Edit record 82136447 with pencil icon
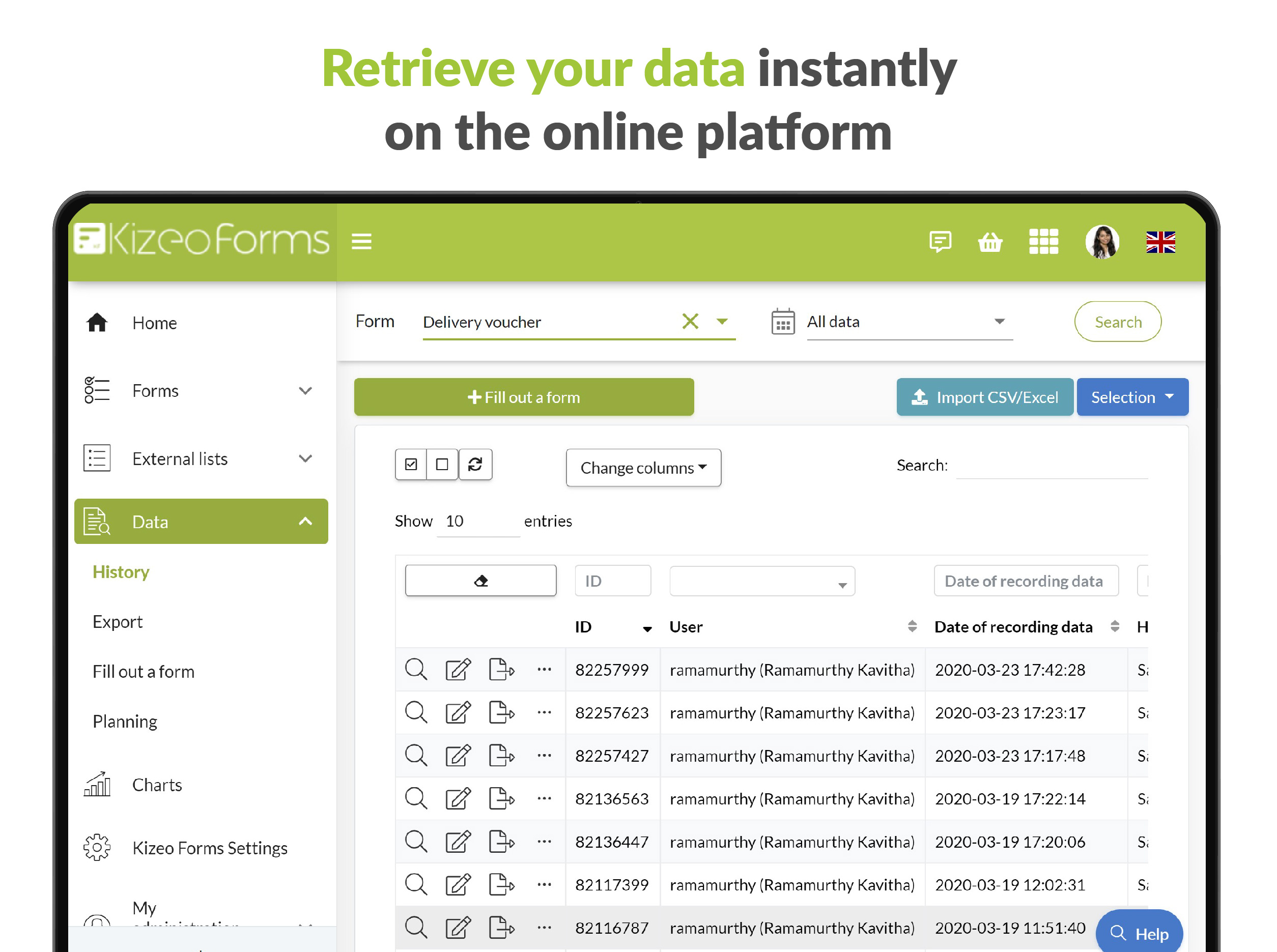This screenshot has height=952, width=1277. (458, 842)
